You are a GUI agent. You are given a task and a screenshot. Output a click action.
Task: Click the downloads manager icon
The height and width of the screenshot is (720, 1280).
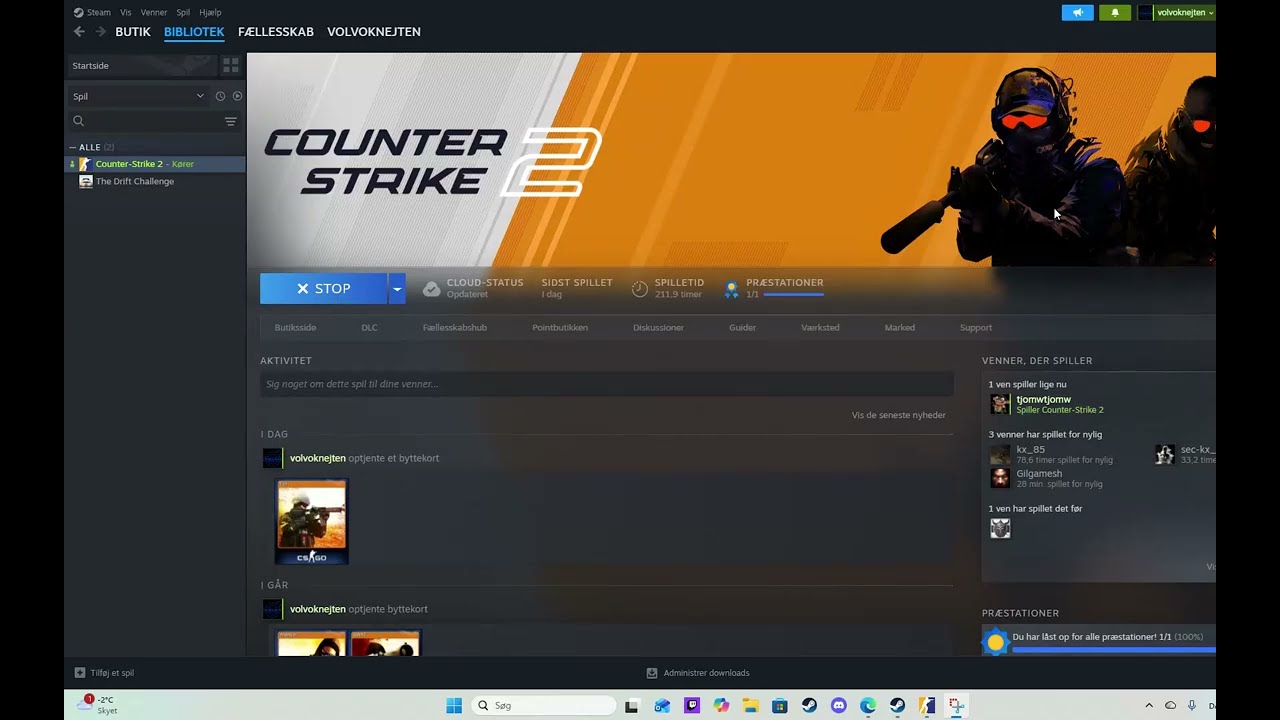click(652, 673)
